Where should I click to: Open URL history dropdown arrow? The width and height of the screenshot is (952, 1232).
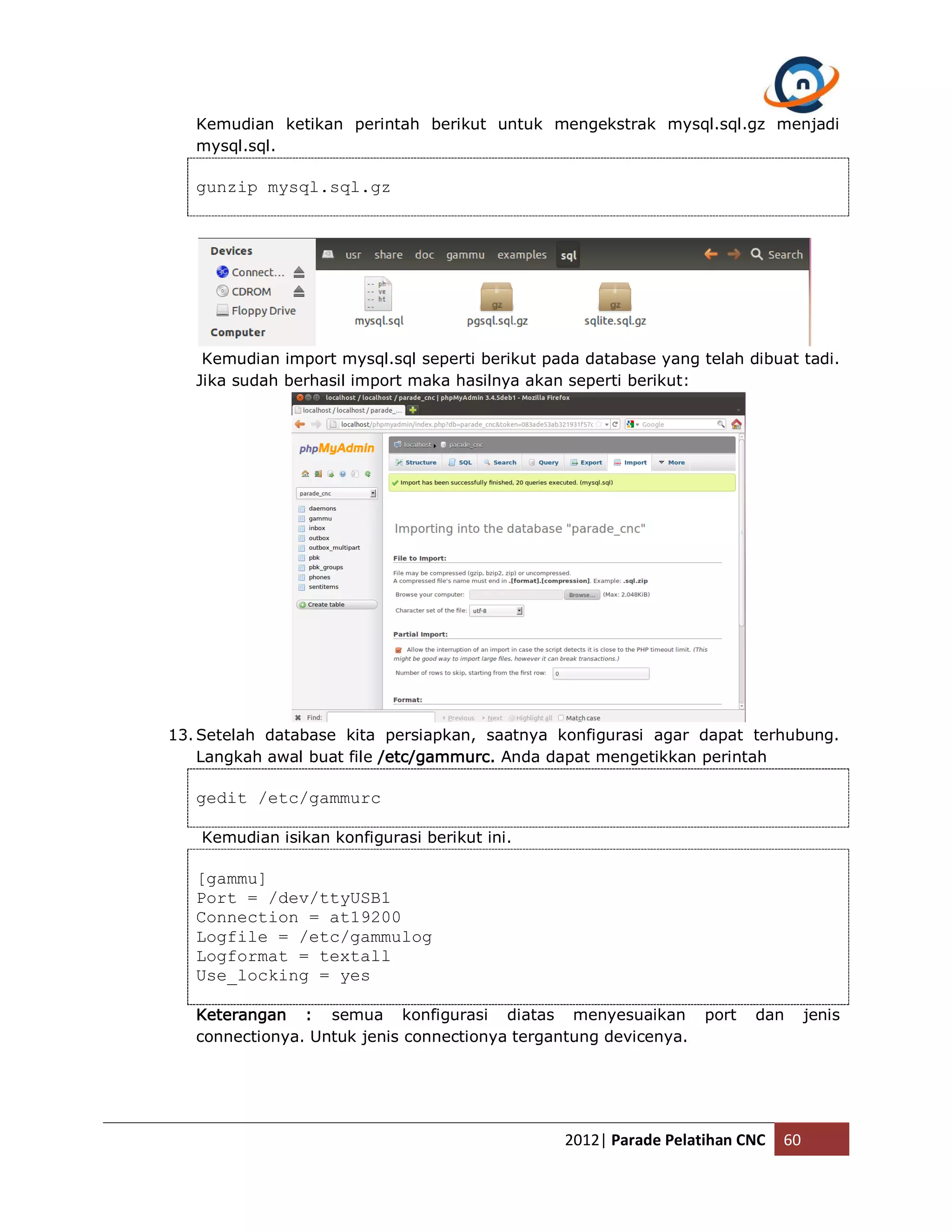[x=607, y=424]
